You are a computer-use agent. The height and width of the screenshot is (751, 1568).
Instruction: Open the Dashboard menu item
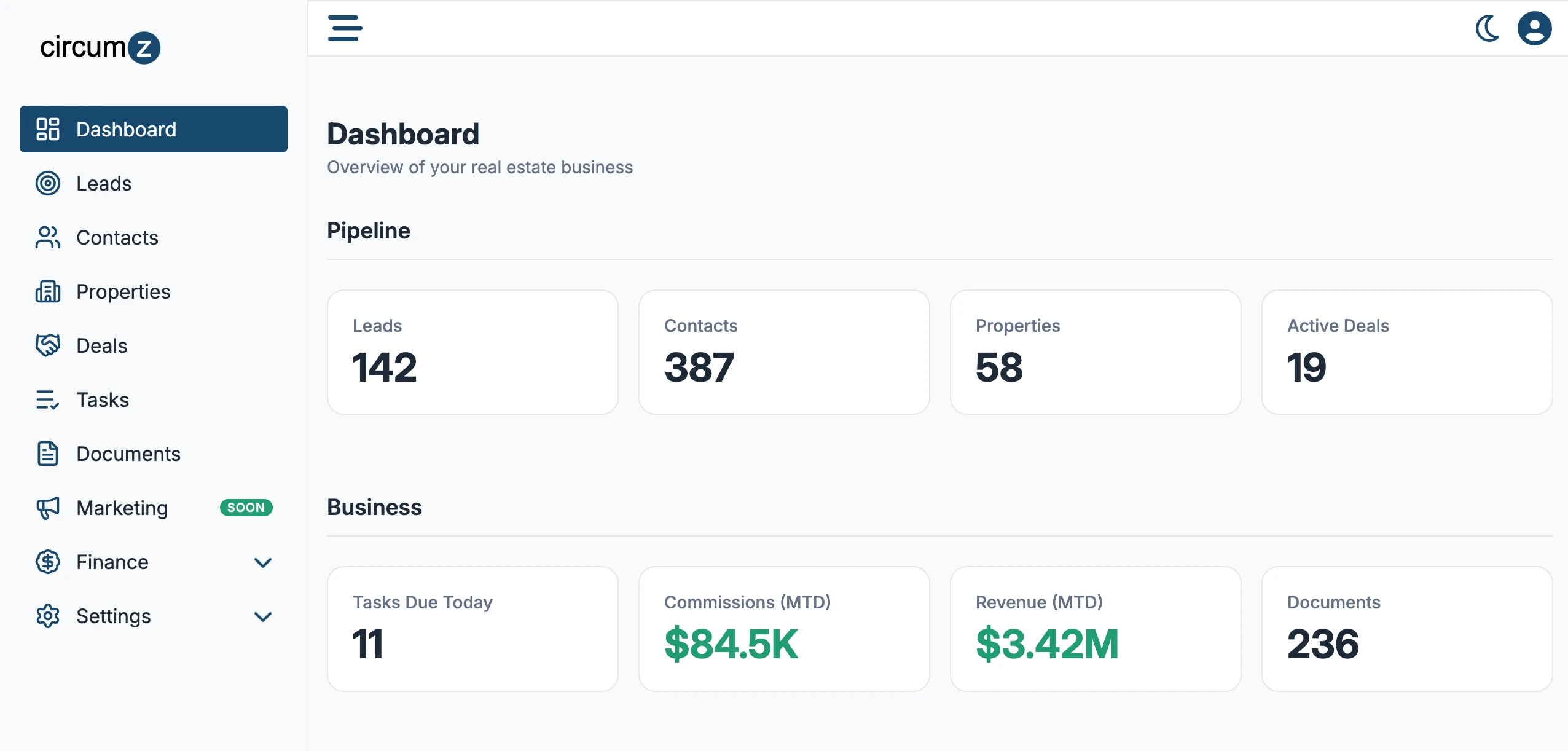tap(154, 129)
